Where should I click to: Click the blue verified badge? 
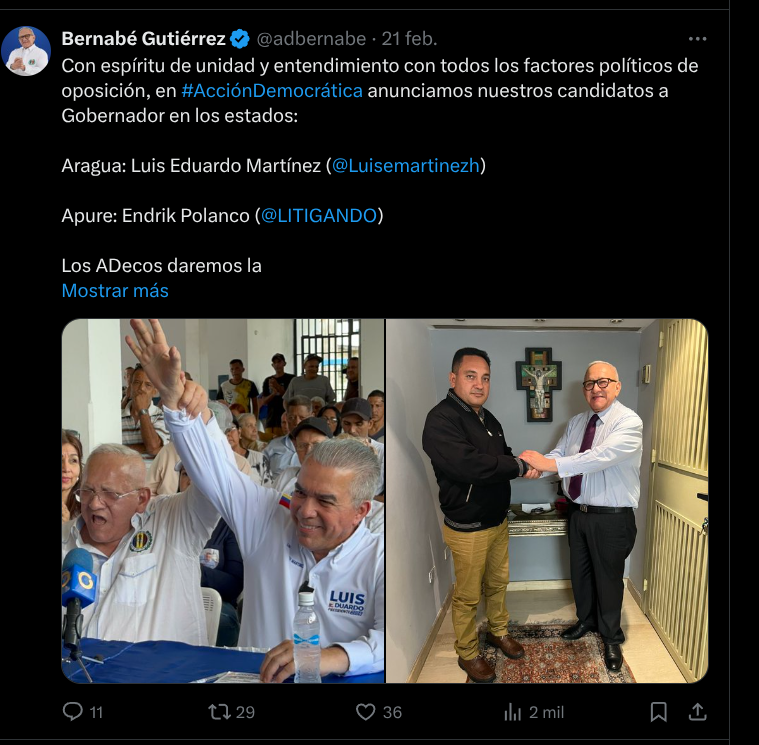click(240, 39)
